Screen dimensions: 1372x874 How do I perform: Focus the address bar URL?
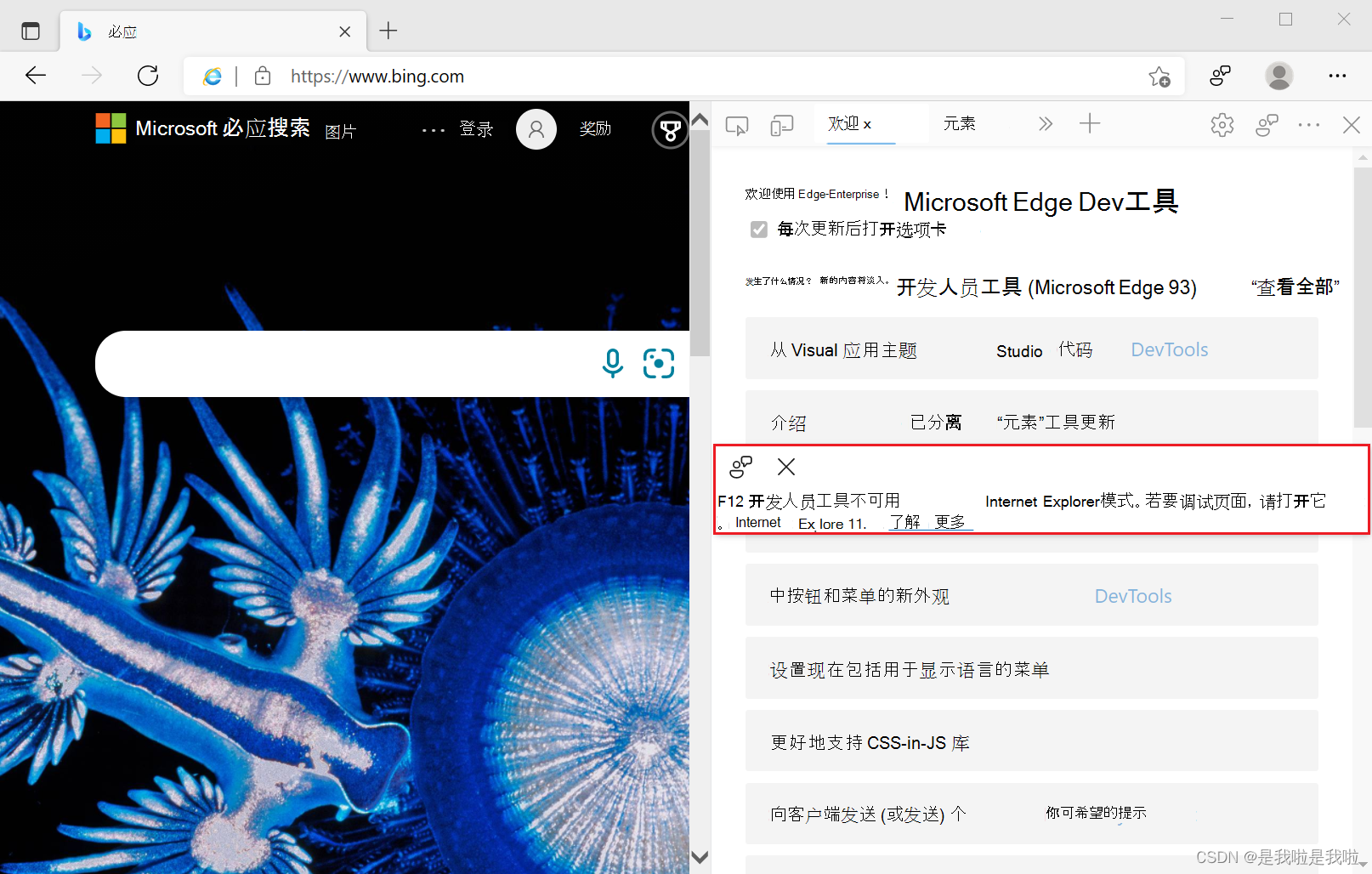(x=377, y=77)
